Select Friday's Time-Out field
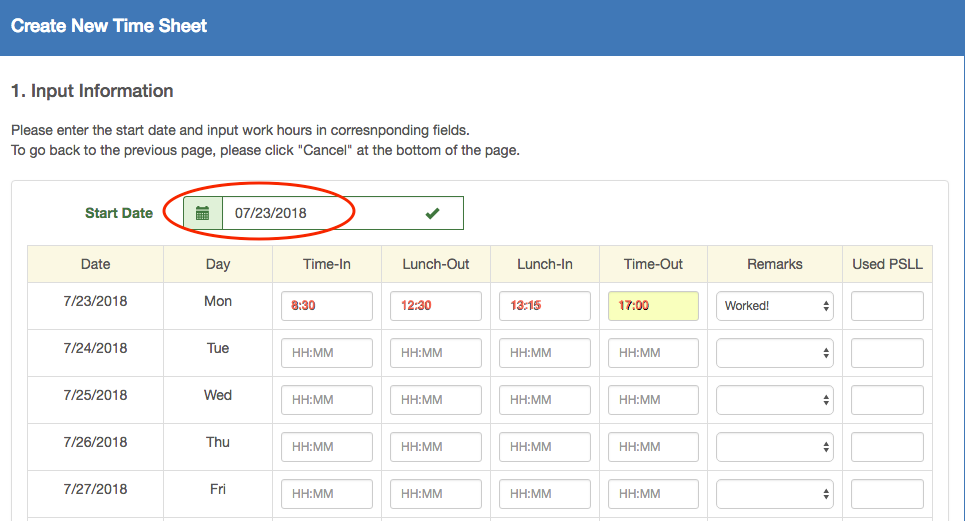965x521 pixels. pyautogui.click(x=653, y=494)
